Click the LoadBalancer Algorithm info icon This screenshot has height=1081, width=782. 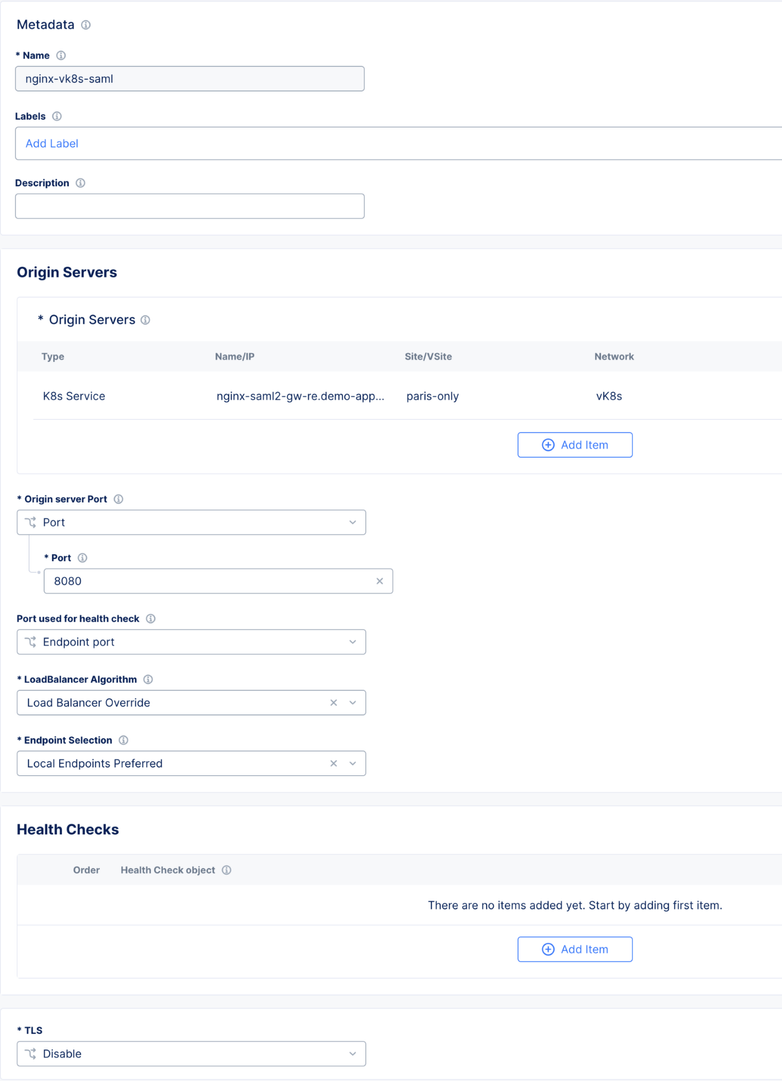(148, 680)
